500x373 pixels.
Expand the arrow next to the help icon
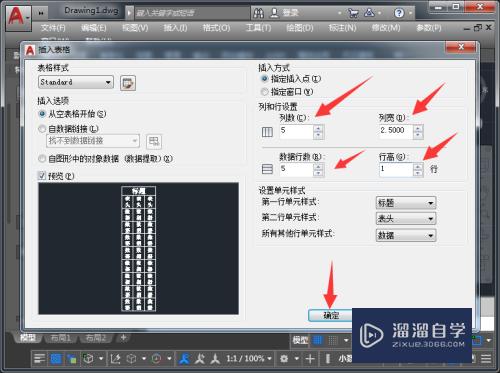pos(411,13)
